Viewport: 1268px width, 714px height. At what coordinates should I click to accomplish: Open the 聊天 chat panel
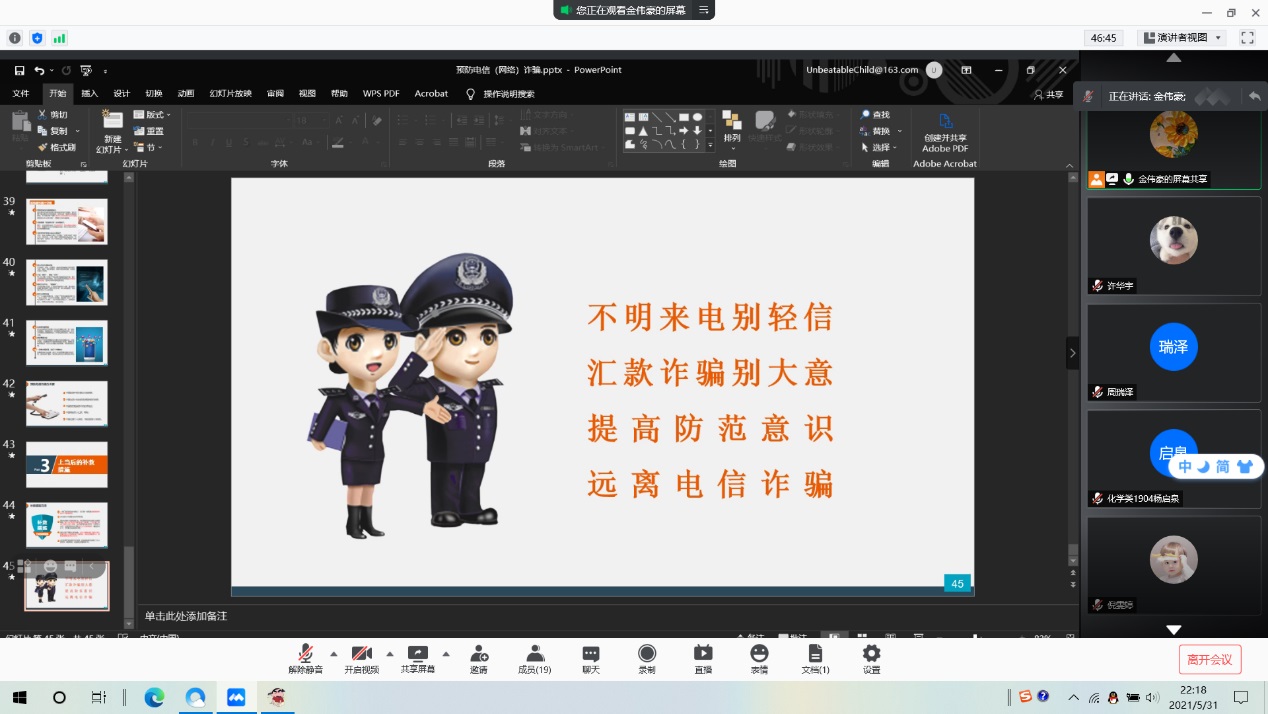coord(591,658)
